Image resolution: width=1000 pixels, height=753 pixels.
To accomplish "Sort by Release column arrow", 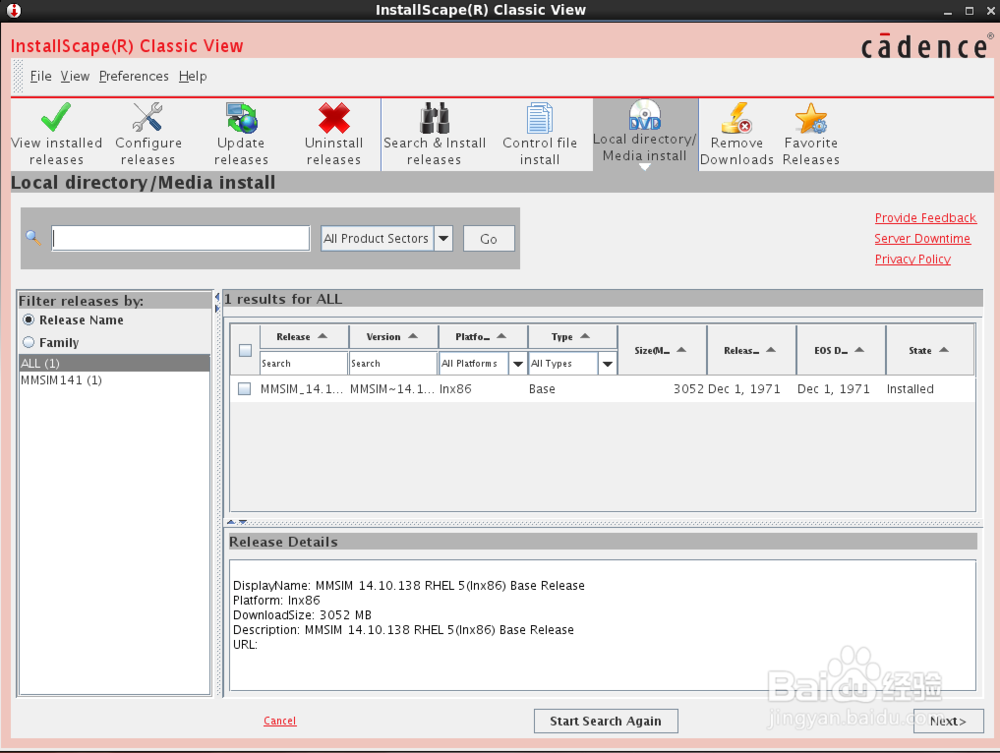I will (323, 336).
